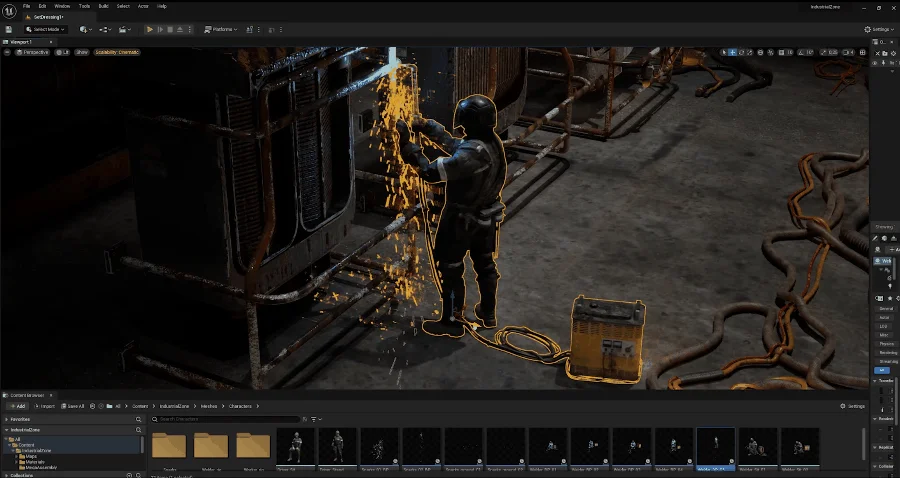Open the play options three-dot menu
Image resolution: width=900 pixels, height=478 pixels.
coord(190,29)
